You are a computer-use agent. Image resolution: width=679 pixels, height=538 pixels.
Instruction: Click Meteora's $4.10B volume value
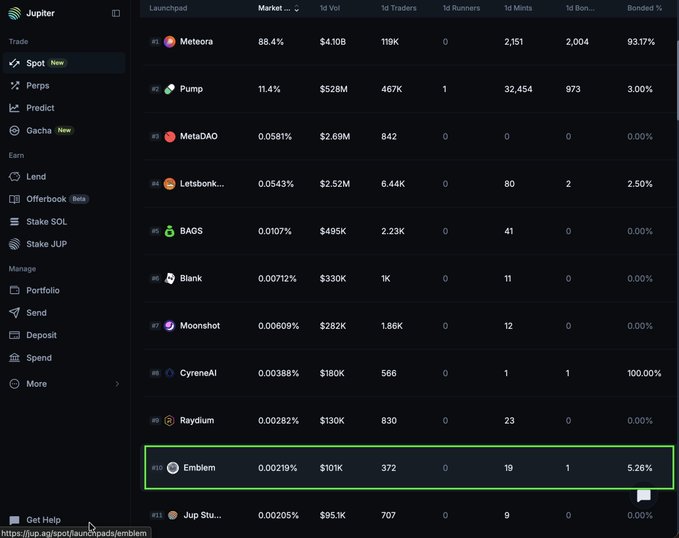coord(333,42)
